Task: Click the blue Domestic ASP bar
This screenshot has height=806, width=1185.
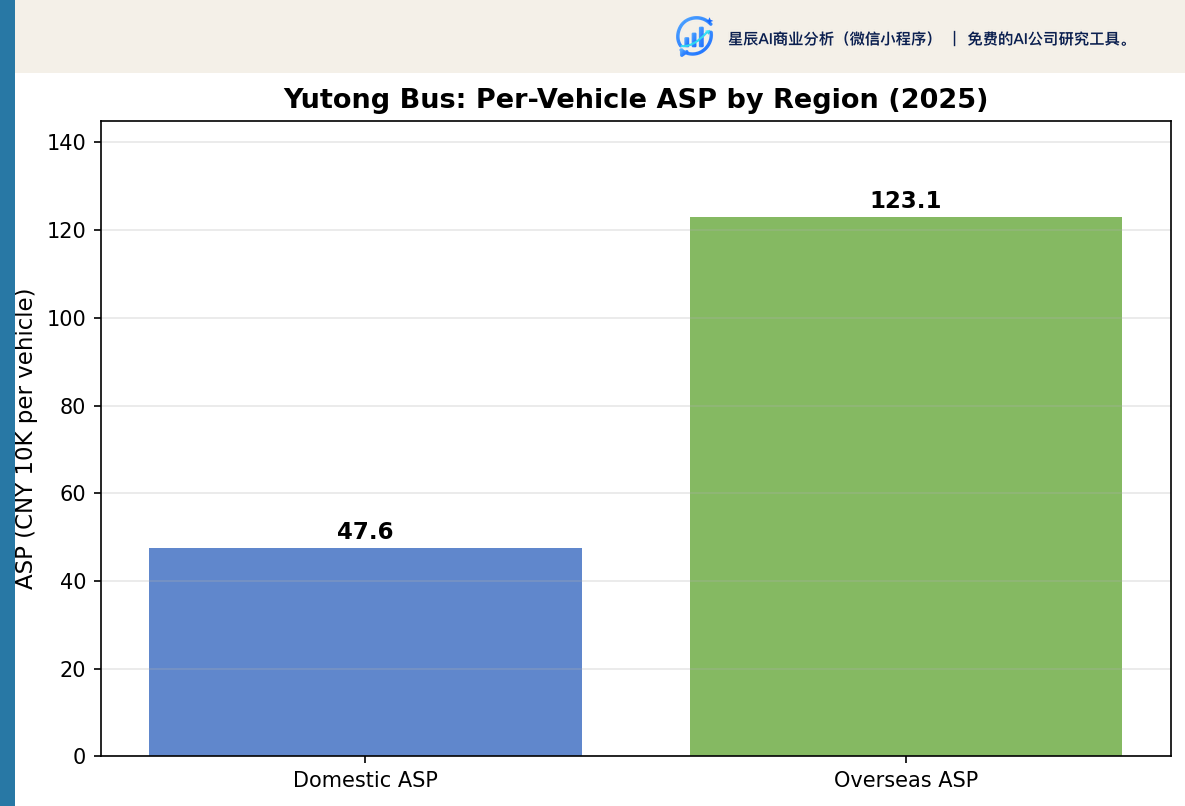Action: (365, 652)
